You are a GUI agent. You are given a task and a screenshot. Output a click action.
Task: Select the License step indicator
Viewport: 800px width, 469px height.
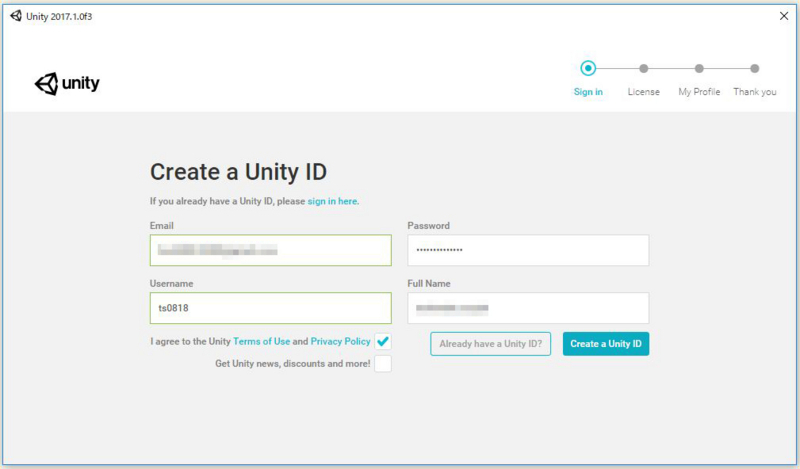[x=643, y=68]
